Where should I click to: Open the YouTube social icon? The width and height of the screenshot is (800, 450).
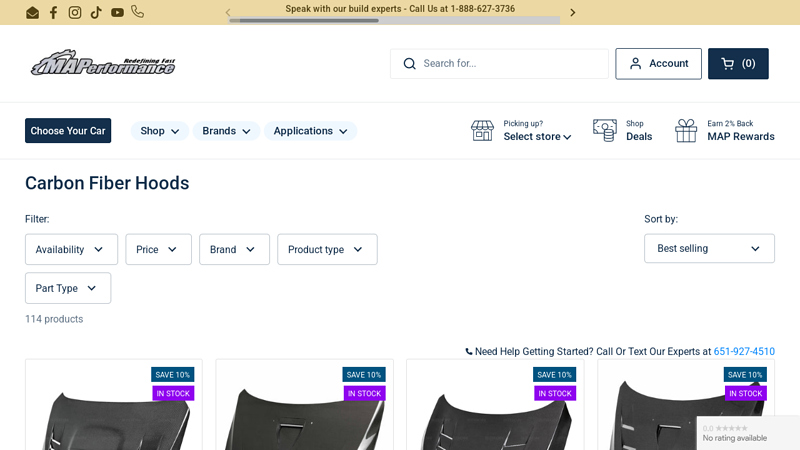pyautogui.click(x=117, y=13)
